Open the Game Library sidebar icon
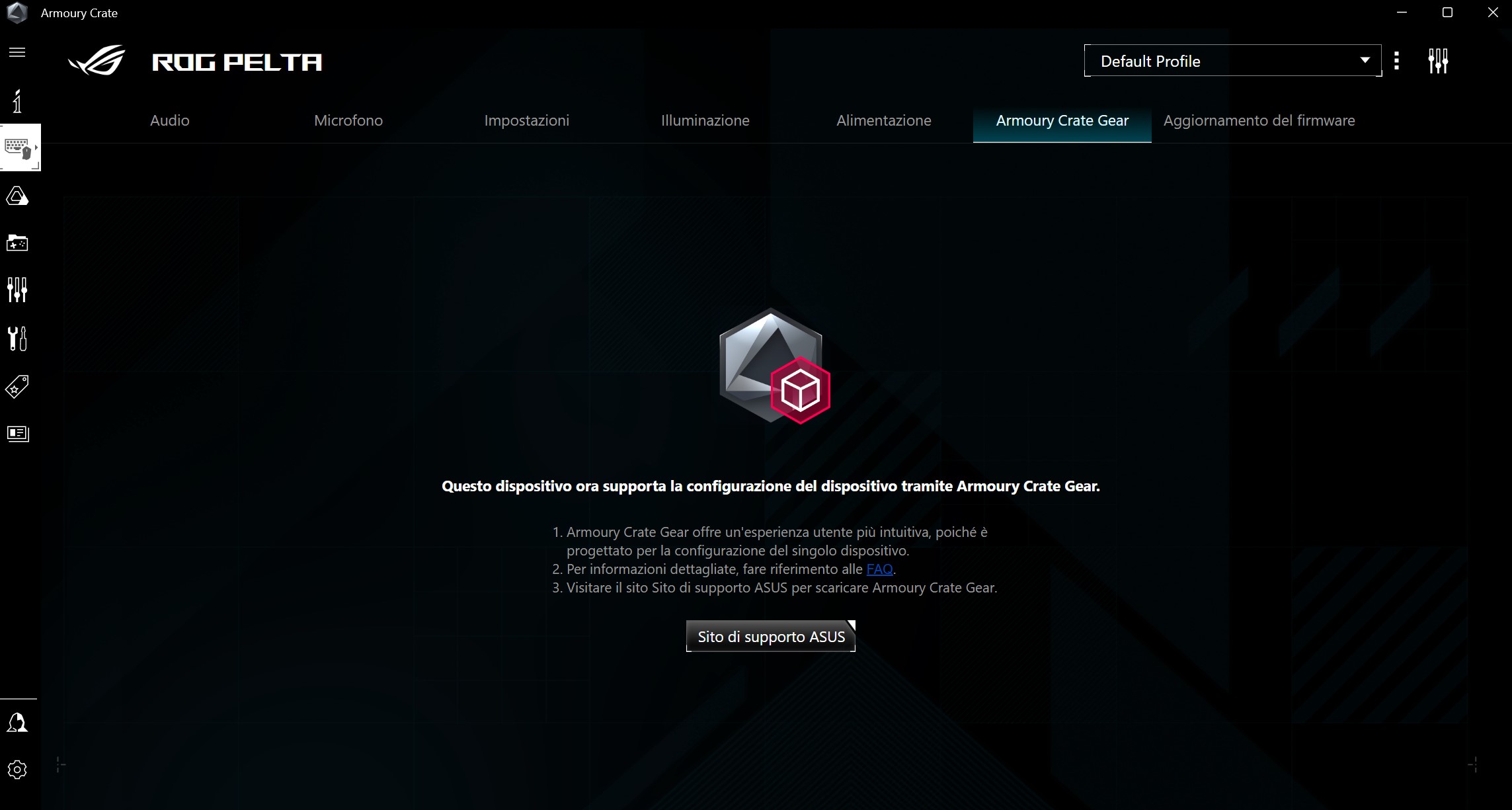 17,243
